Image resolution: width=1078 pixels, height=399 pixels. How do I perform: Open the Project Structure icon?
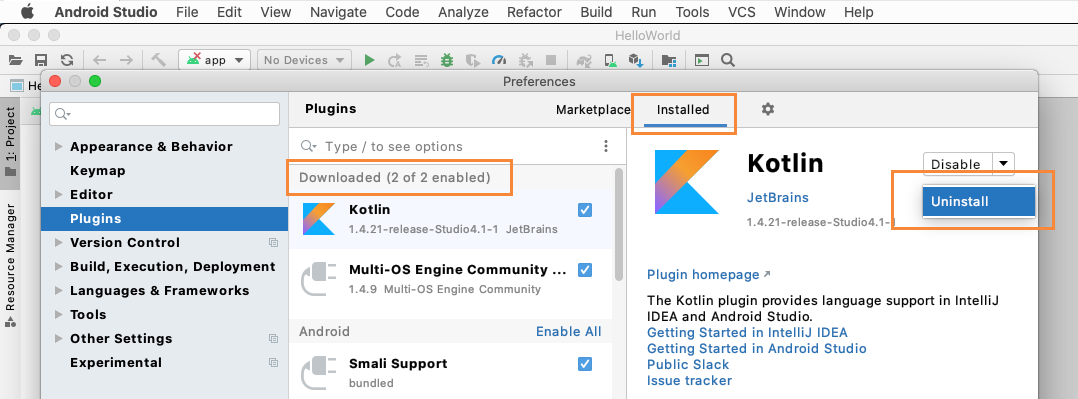[x=669, y=61]
